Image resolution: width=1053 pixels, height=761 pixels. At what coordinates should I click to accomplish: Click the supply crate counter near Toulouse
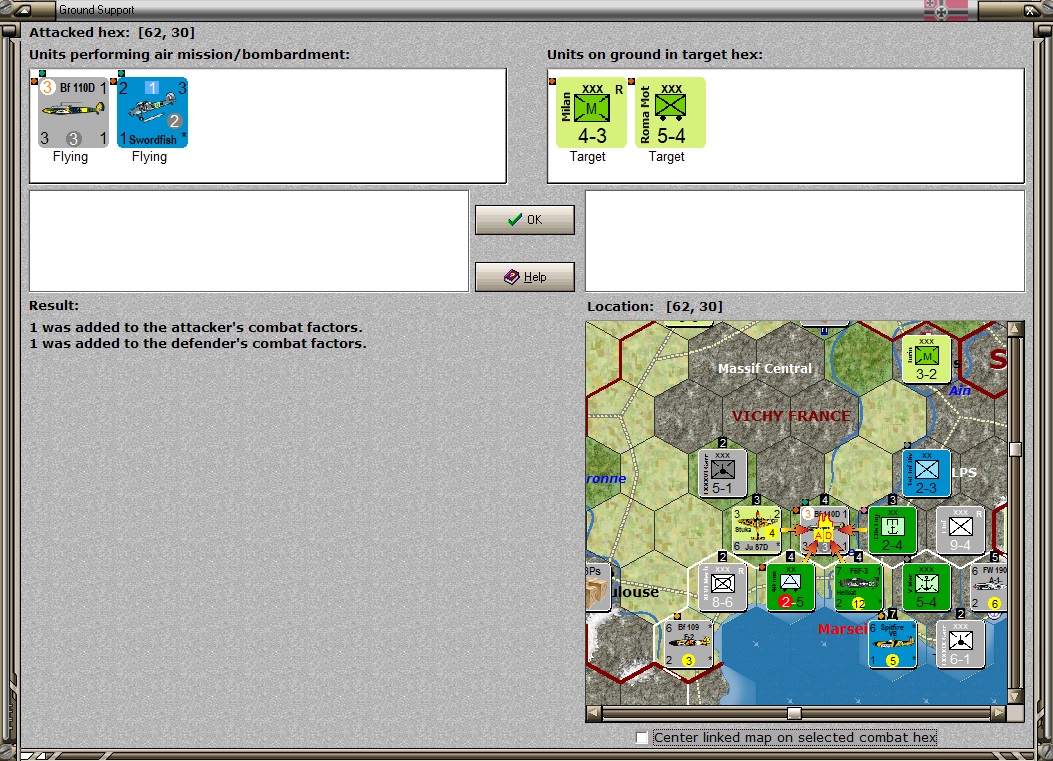(x=598, y=588)
